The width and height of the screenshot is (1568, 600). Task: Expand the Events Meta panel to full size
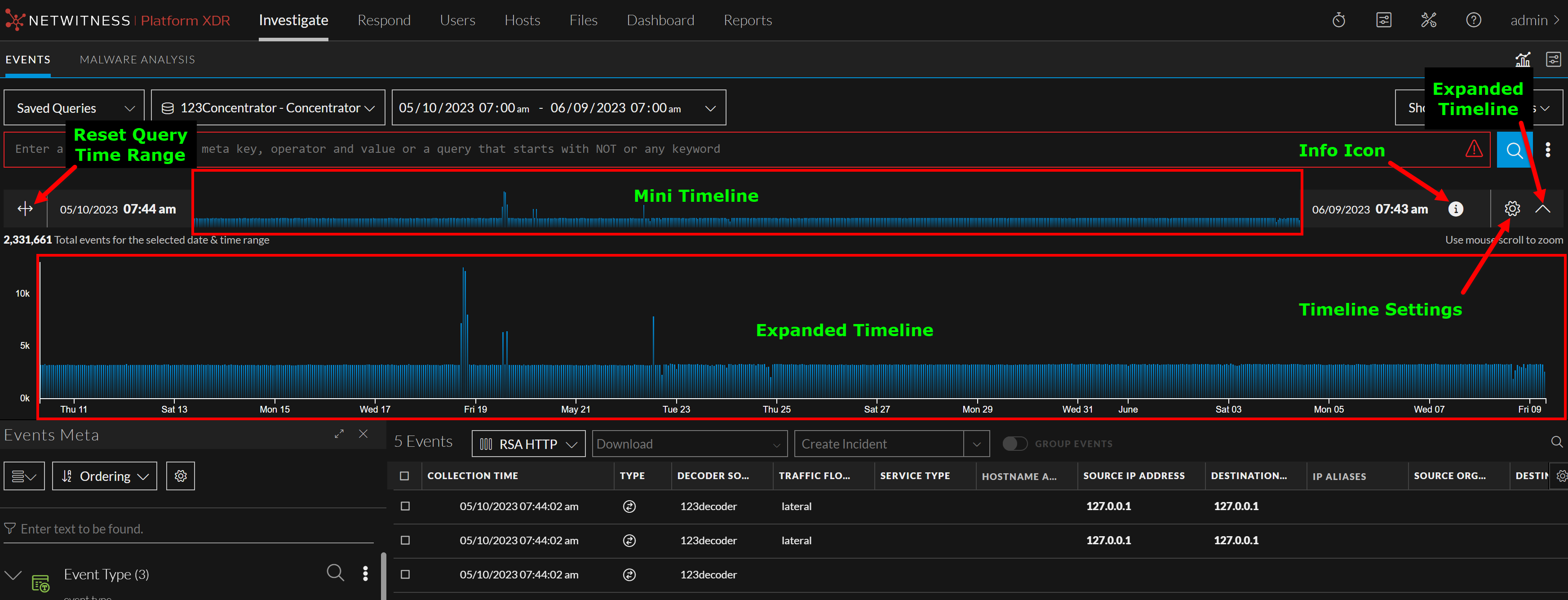(339, 434)
